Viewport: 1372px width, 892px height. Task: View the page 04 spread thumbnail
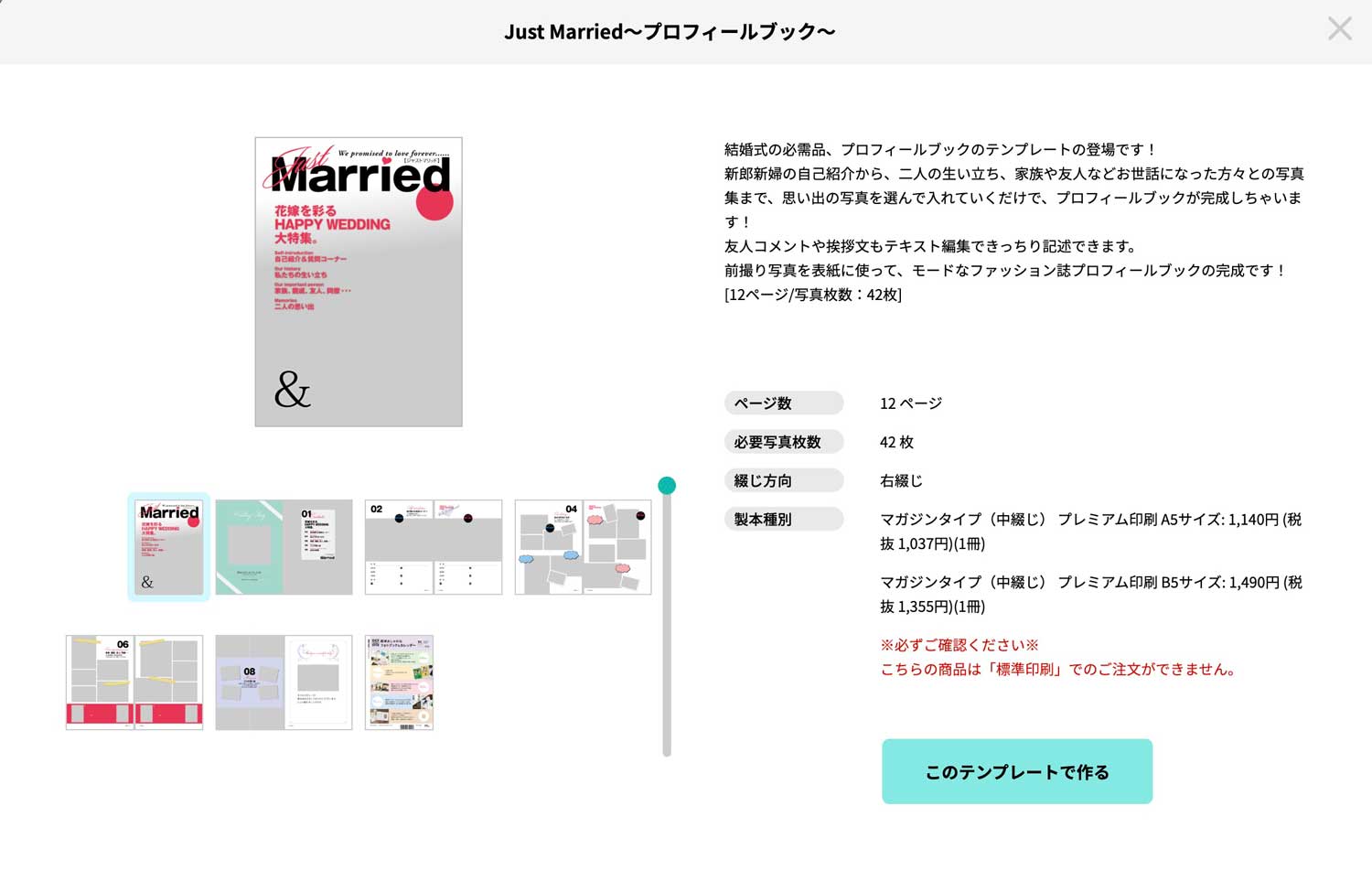(583, 547)
